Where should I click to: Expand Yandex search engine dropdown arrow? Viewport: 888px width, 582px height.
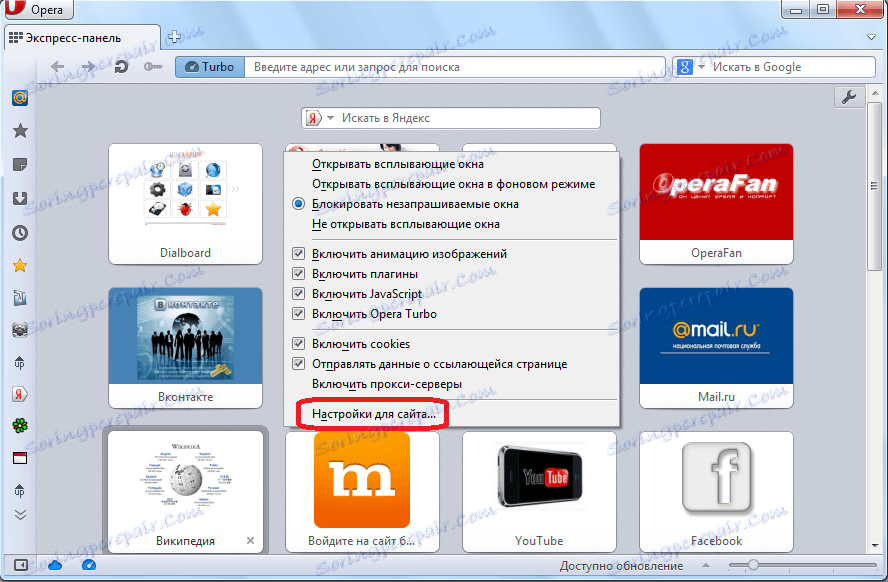[331, 118]
